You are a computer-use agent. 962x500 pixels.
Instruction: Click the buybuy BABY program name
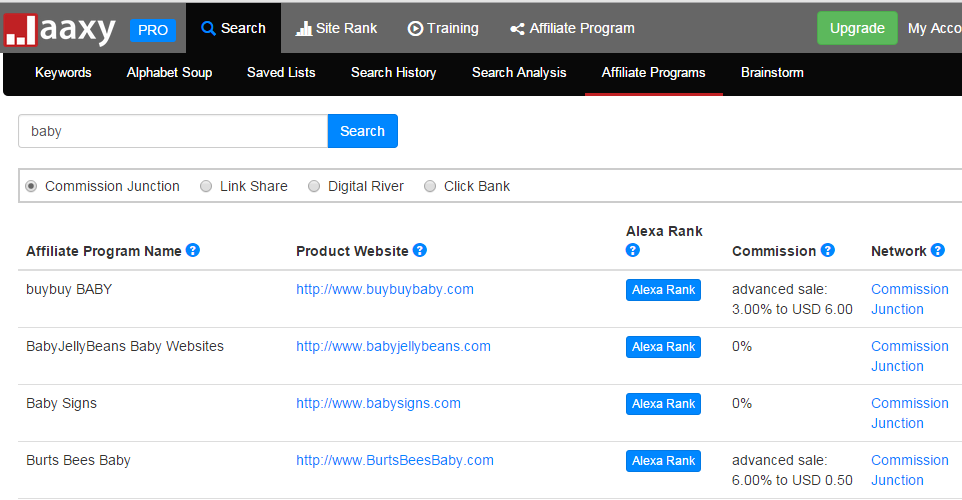(69, 289)
